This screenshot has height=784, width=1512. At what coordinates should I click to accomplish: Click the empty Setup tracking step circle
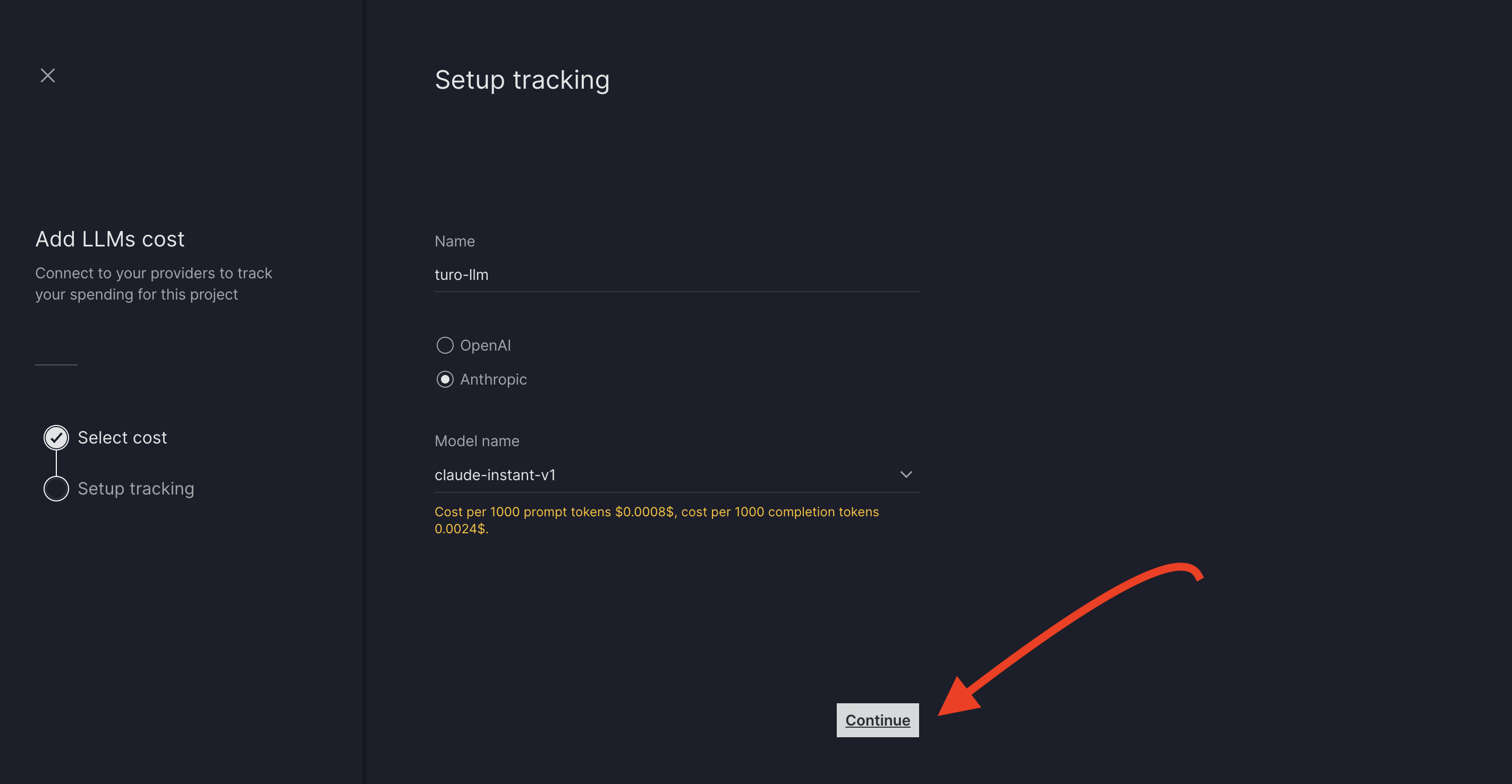pos(56,489)
